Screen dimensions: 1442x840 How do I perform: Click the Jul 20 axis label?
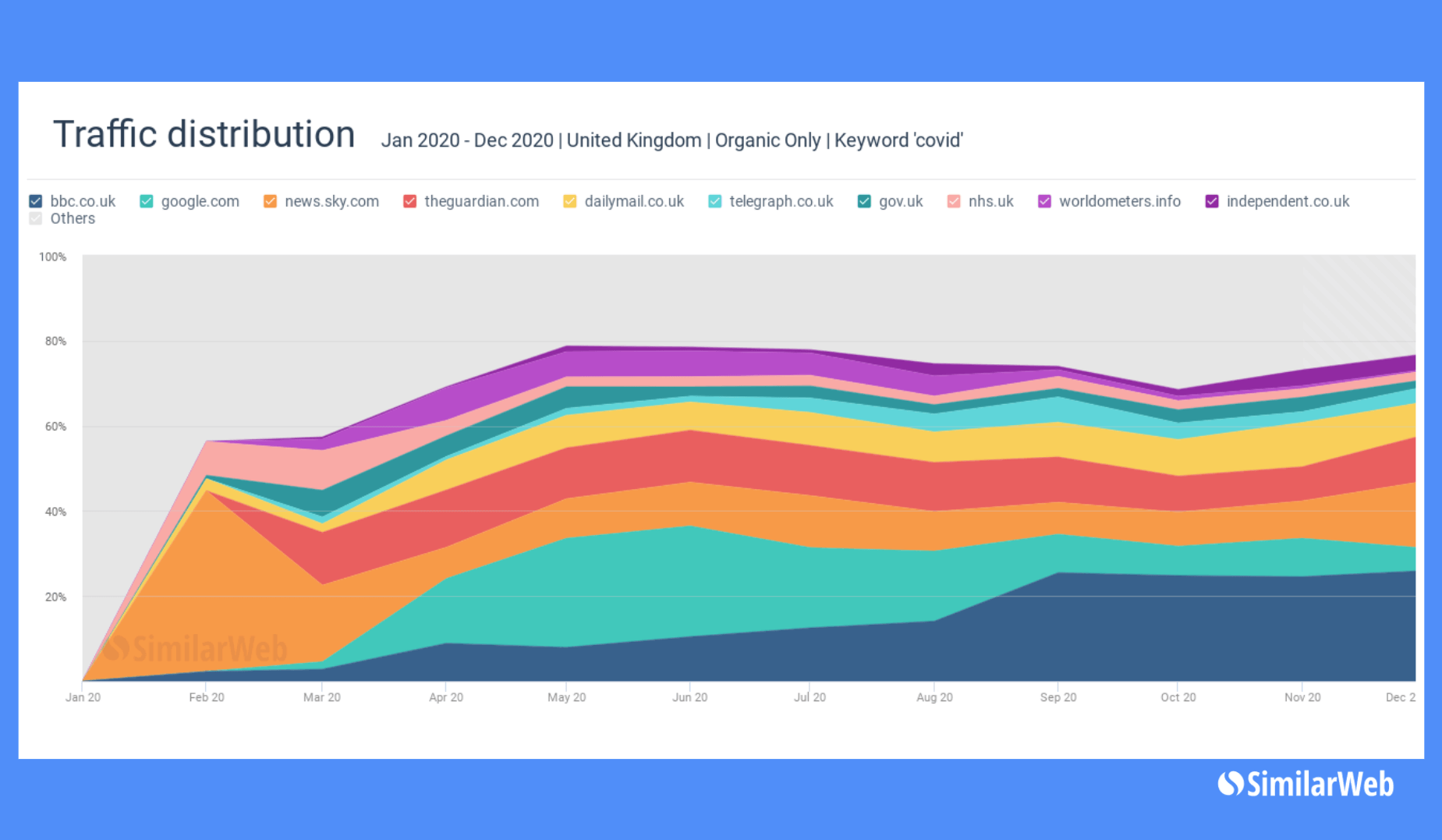[x=810, y=697]
